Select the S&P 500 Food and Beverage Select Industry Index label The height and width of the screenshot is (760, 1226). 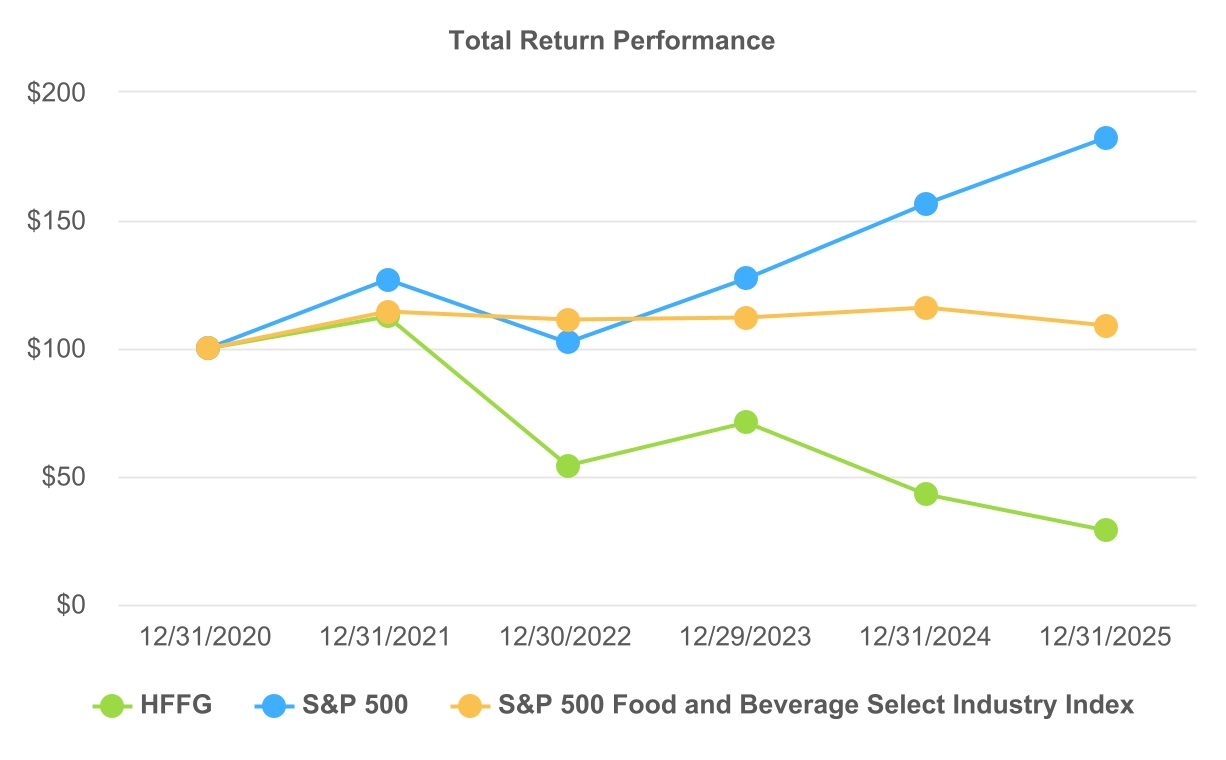coord(816,705)
